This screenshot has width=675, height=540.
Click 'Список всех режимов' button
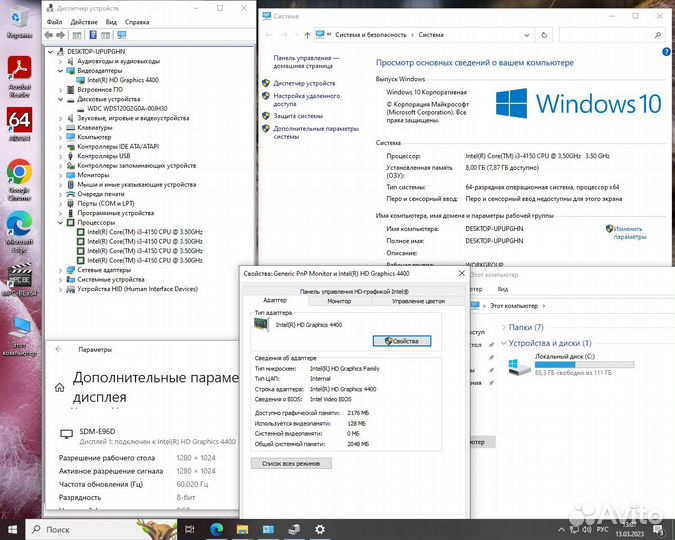coord(291,463)
